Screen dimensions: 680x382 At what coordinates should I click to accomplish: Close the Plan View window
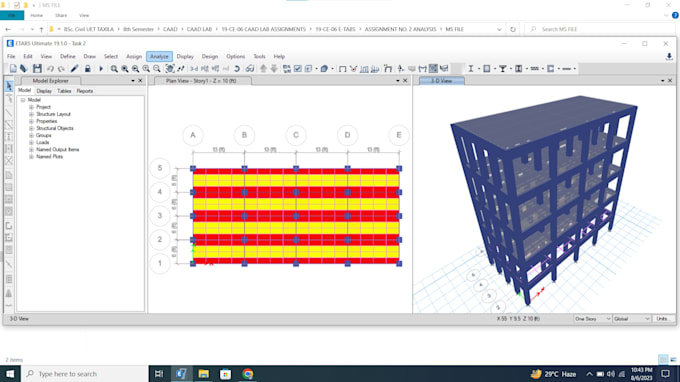pyautogui.click(x=405, y=81)
